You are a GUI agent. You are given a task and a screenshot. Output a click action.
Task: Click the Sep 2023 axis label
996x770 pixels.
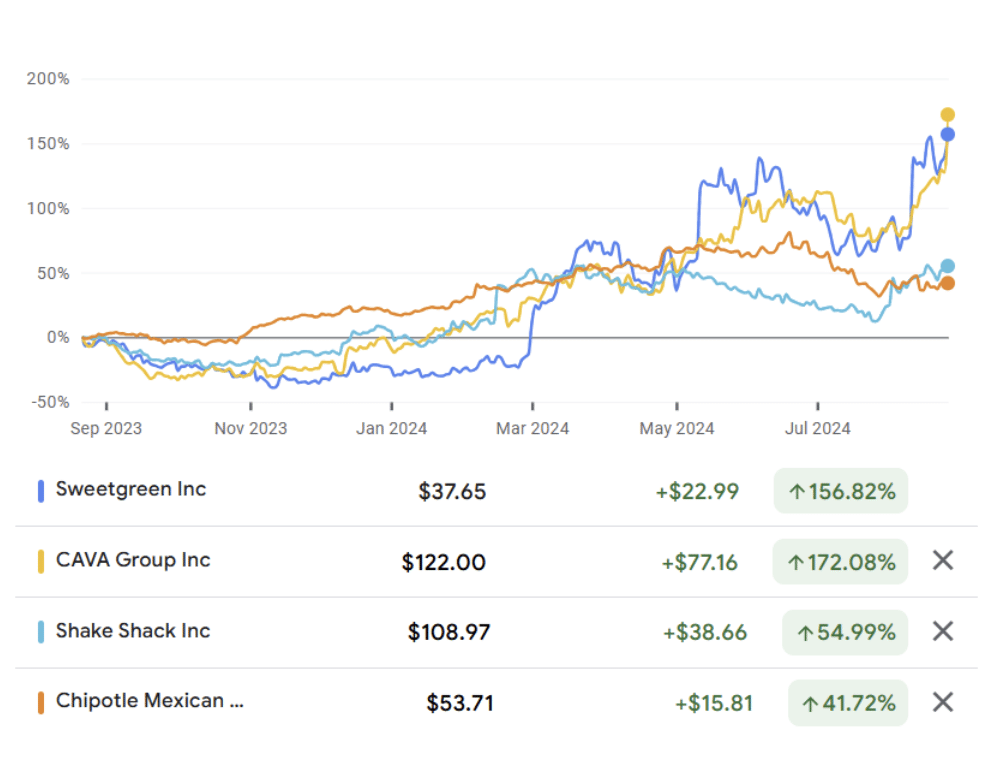(106, 428)
